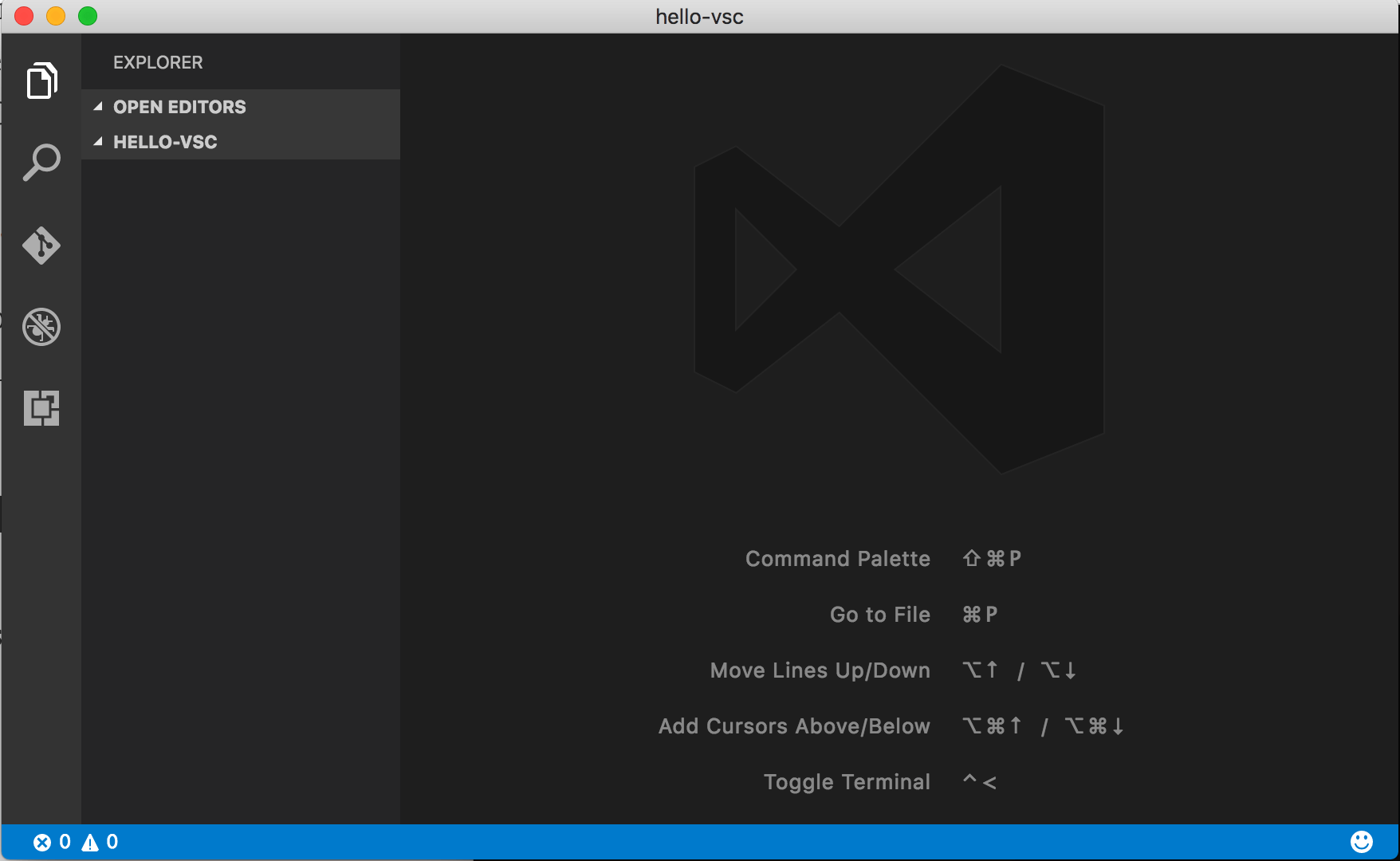Image resolution: width=1400 pixels, height=861 pixels.
Task: Open the Search panel
Action: point(42,162)
